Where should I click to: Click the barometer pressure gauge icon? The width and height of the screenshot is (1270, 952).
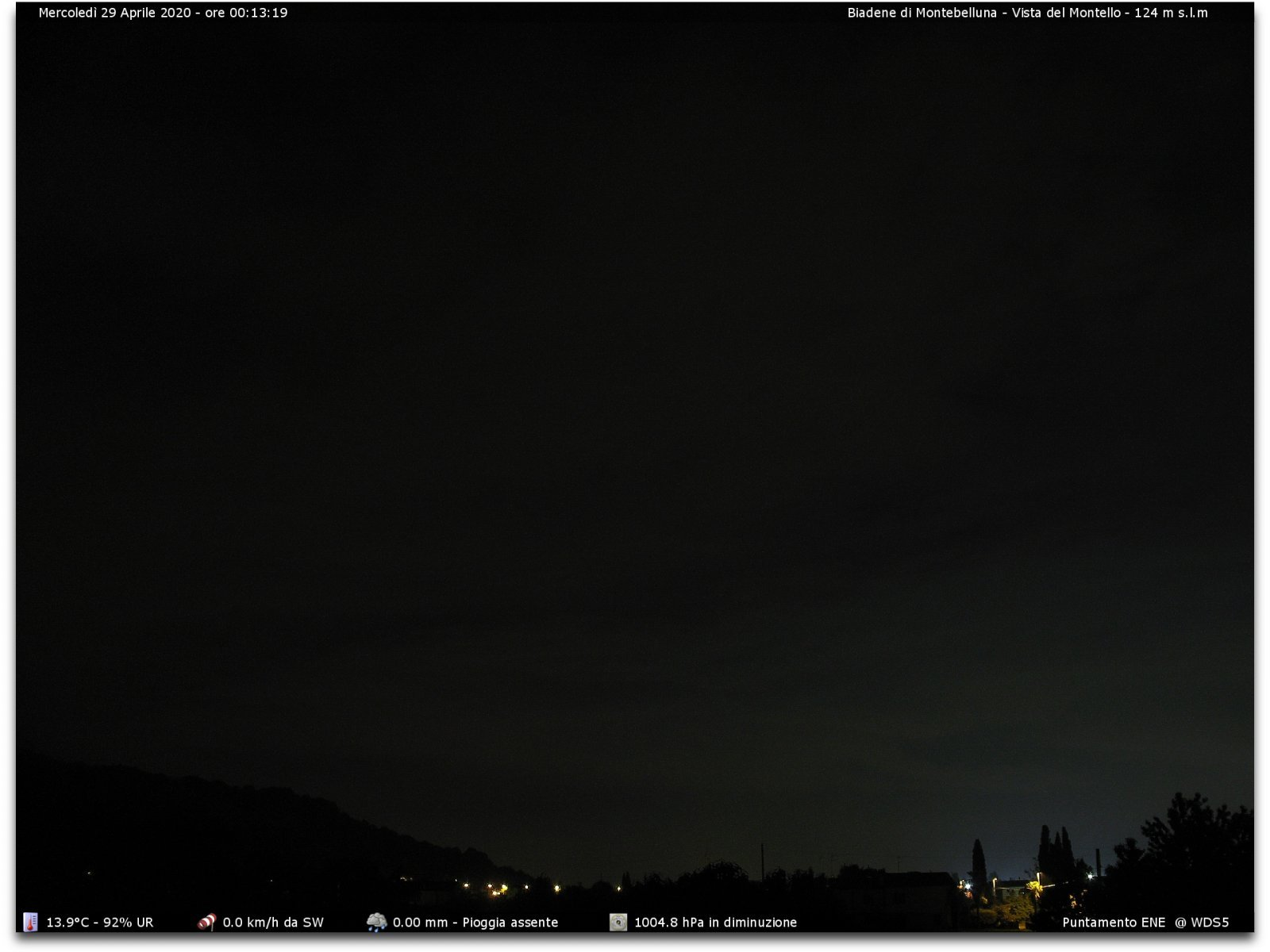point(618,922)
